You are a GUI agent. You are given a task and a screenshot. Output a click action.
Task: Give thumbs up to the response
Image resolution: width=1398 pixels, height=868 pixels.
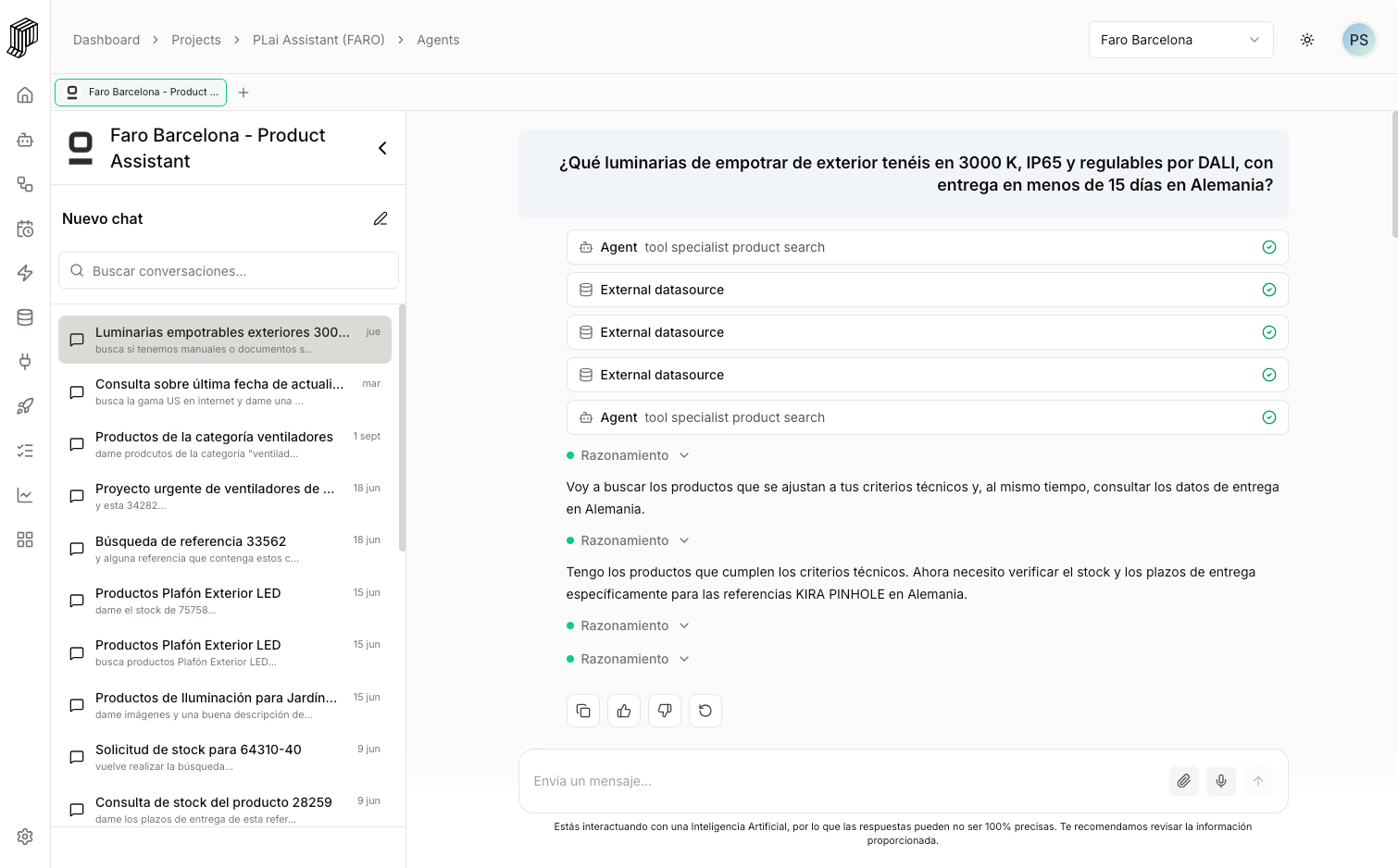point(624,711)
